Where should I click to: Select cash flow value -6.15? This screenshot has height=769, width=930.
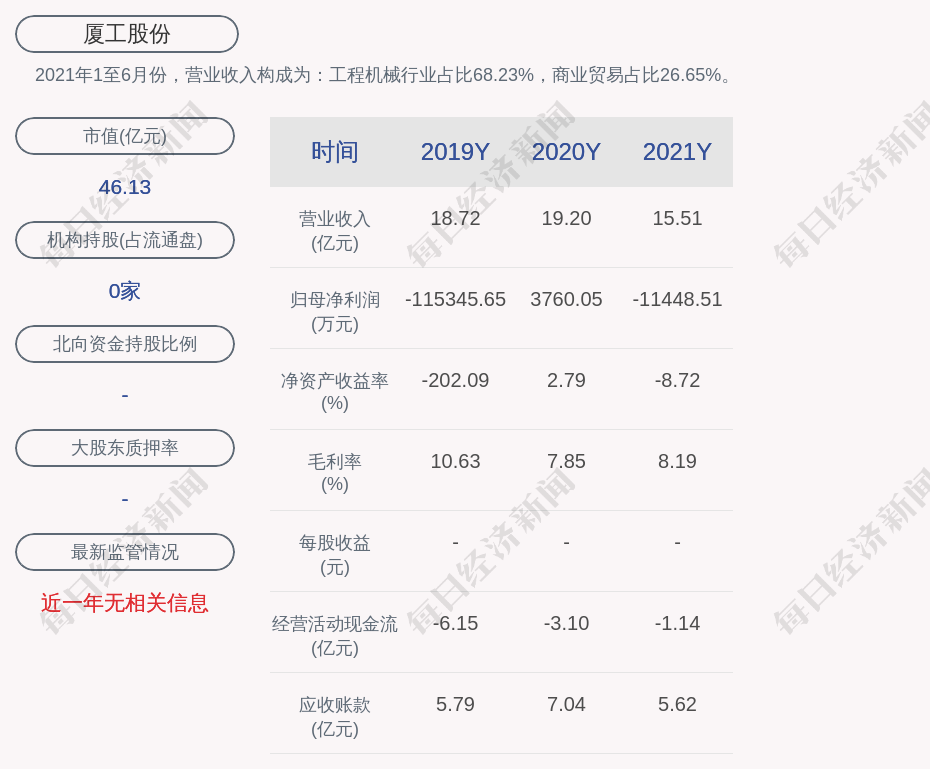pos(455,623)
